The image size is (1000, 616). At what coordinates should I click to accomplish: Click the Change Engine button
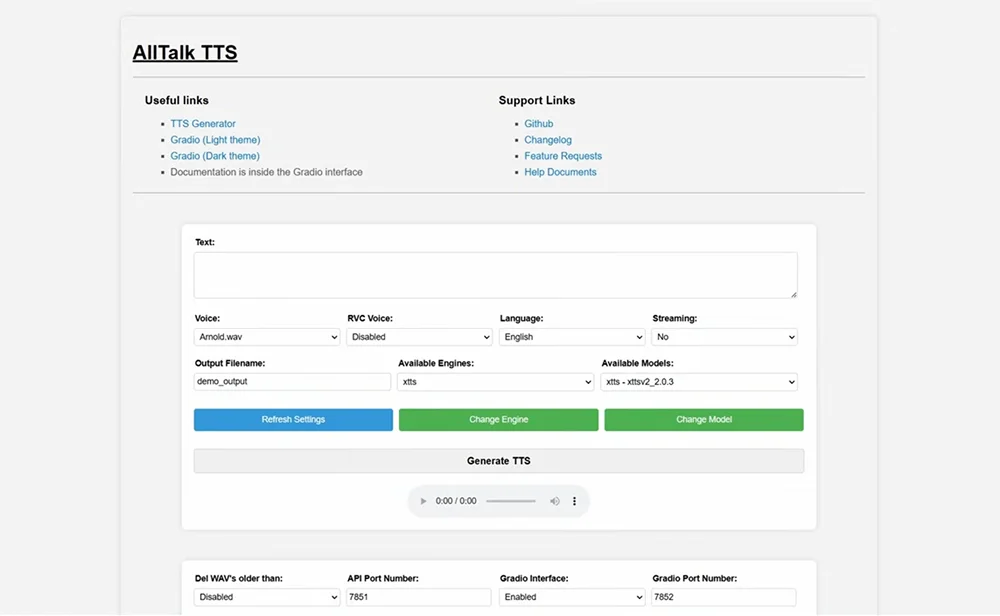pyautogui.click(x=498, y=419)
